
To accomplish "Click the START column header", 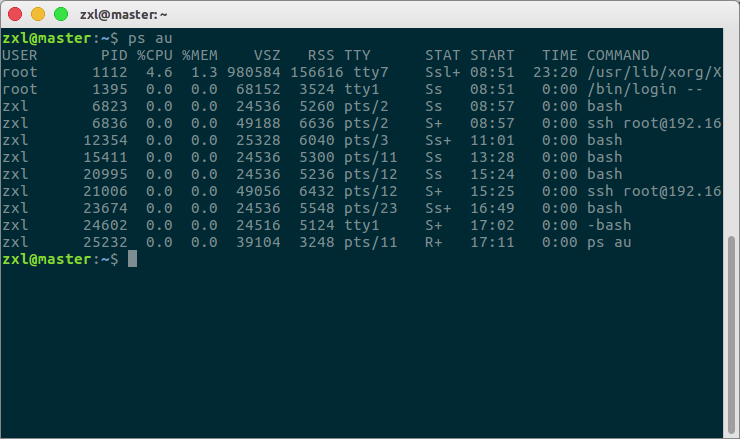I will pos(492,55).
